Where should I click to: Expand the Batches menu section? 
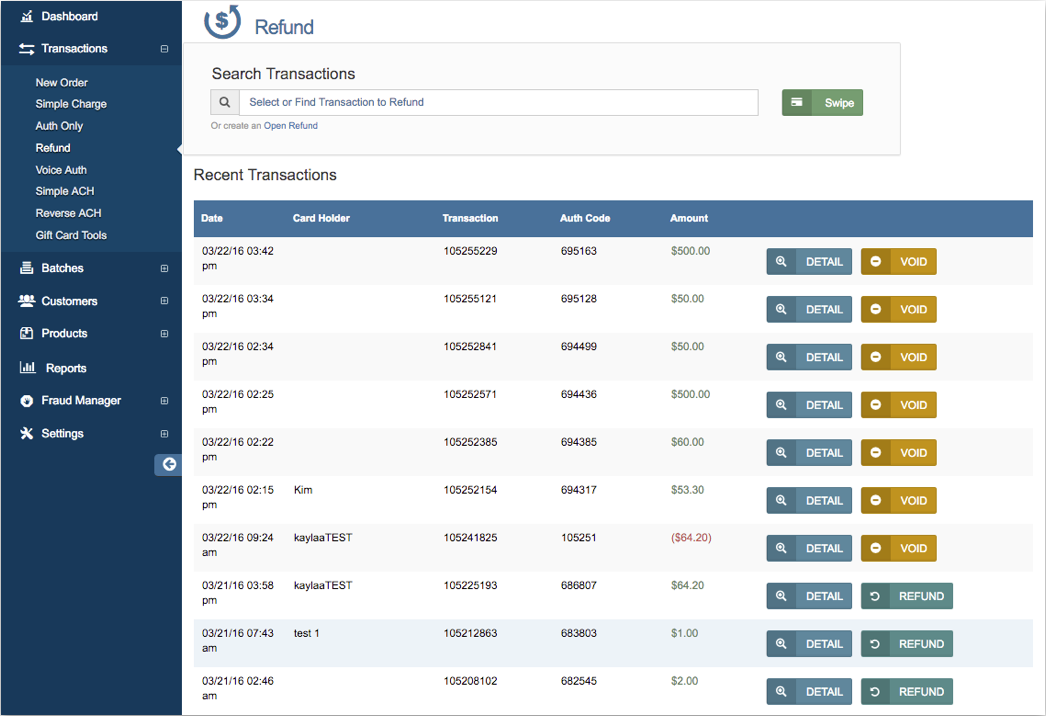(x=164, y=269)
